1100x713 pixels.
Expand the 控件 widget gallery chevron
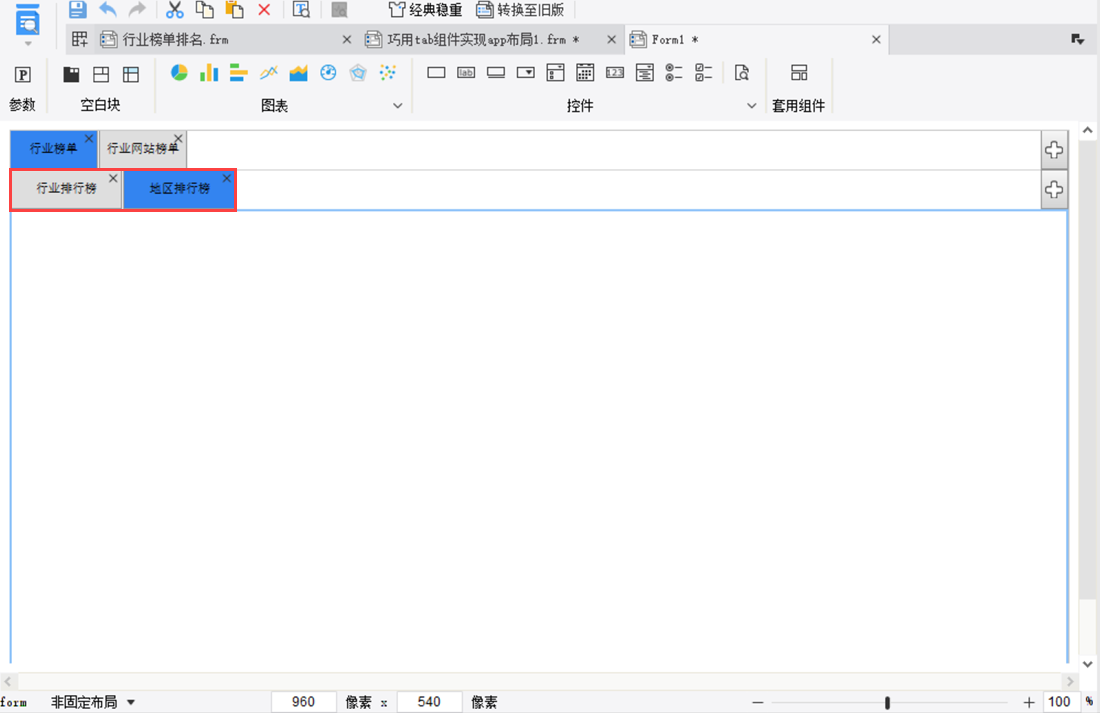[x=751, y=106]
